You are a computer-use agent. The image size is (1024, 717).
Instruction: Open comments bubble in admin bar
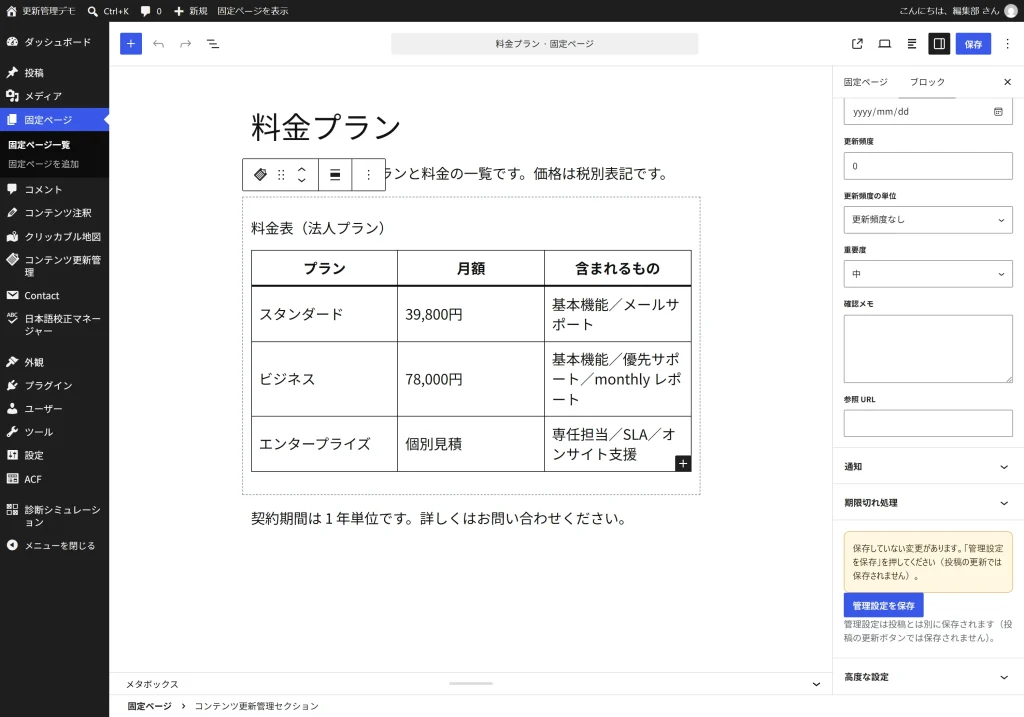(x=151, y=11)
